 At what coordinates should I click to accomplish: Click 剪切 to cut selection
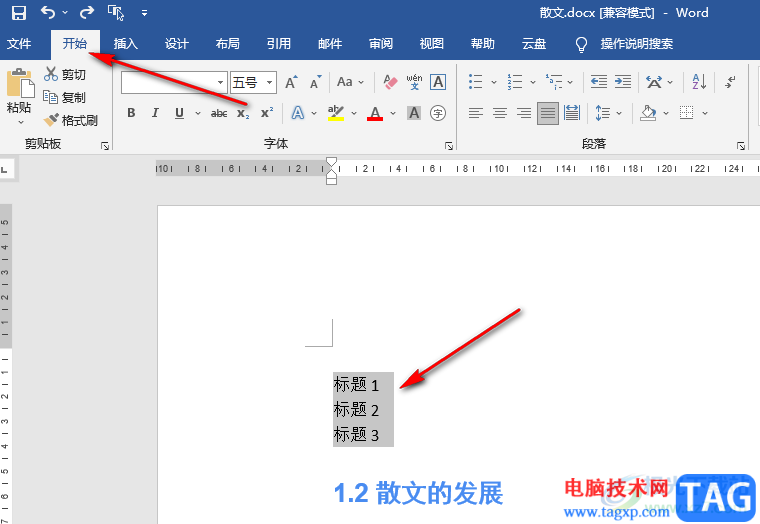tap(64, 74)
